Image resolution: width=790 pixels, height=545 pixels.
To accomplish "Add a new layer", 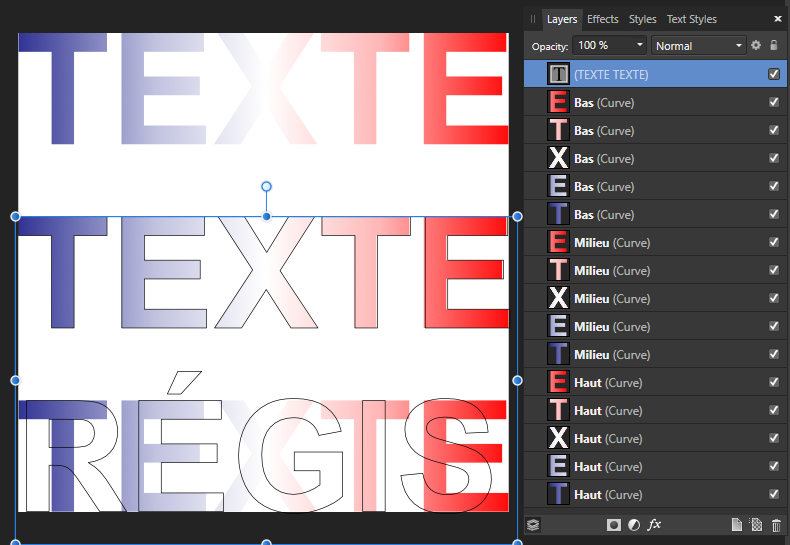I will [x=737, y=525].
